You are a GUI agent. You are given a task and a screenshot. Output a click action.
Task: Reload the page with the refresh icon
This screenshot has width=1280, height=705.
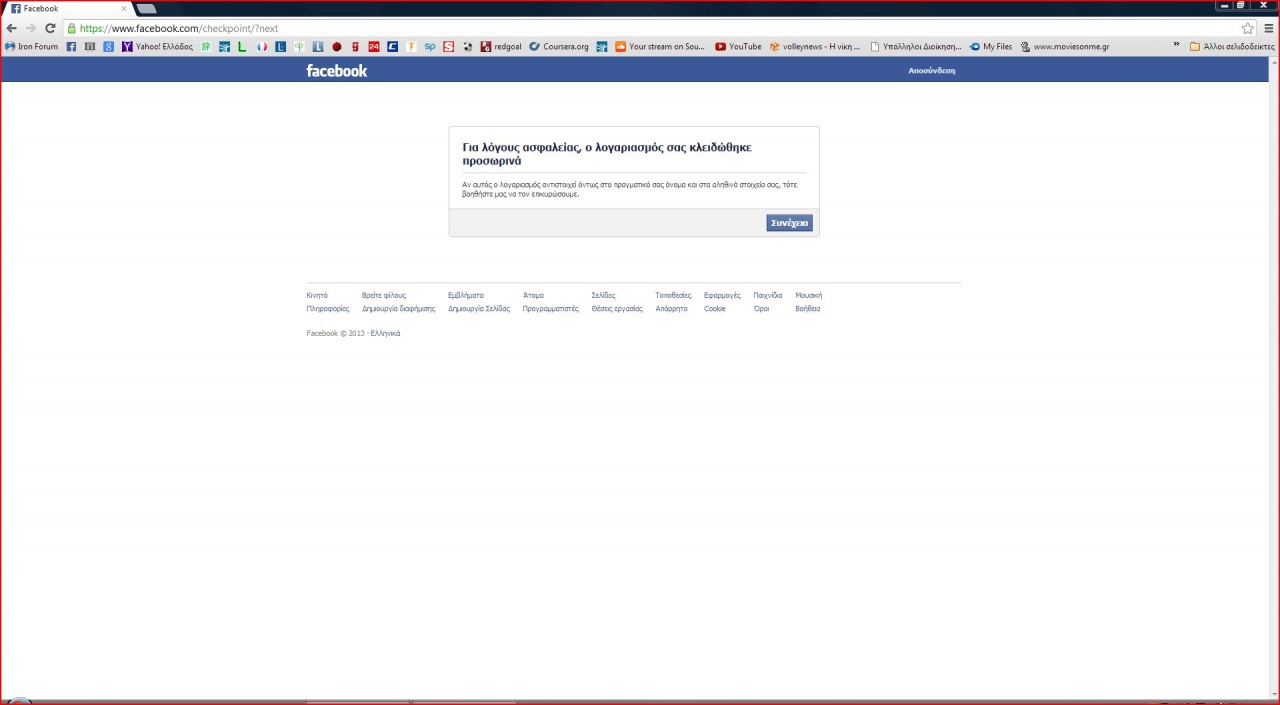click(x=50, y=29)
